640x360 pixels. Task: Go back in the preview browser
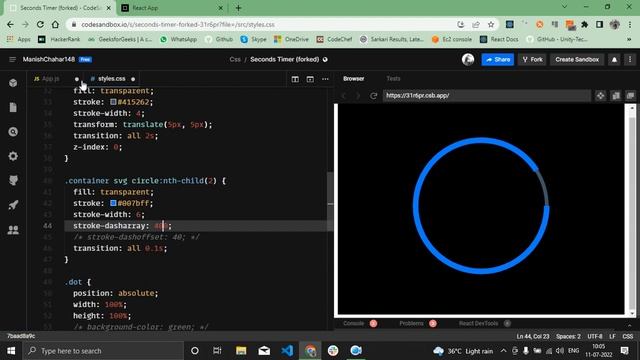[x=344, y=96]
